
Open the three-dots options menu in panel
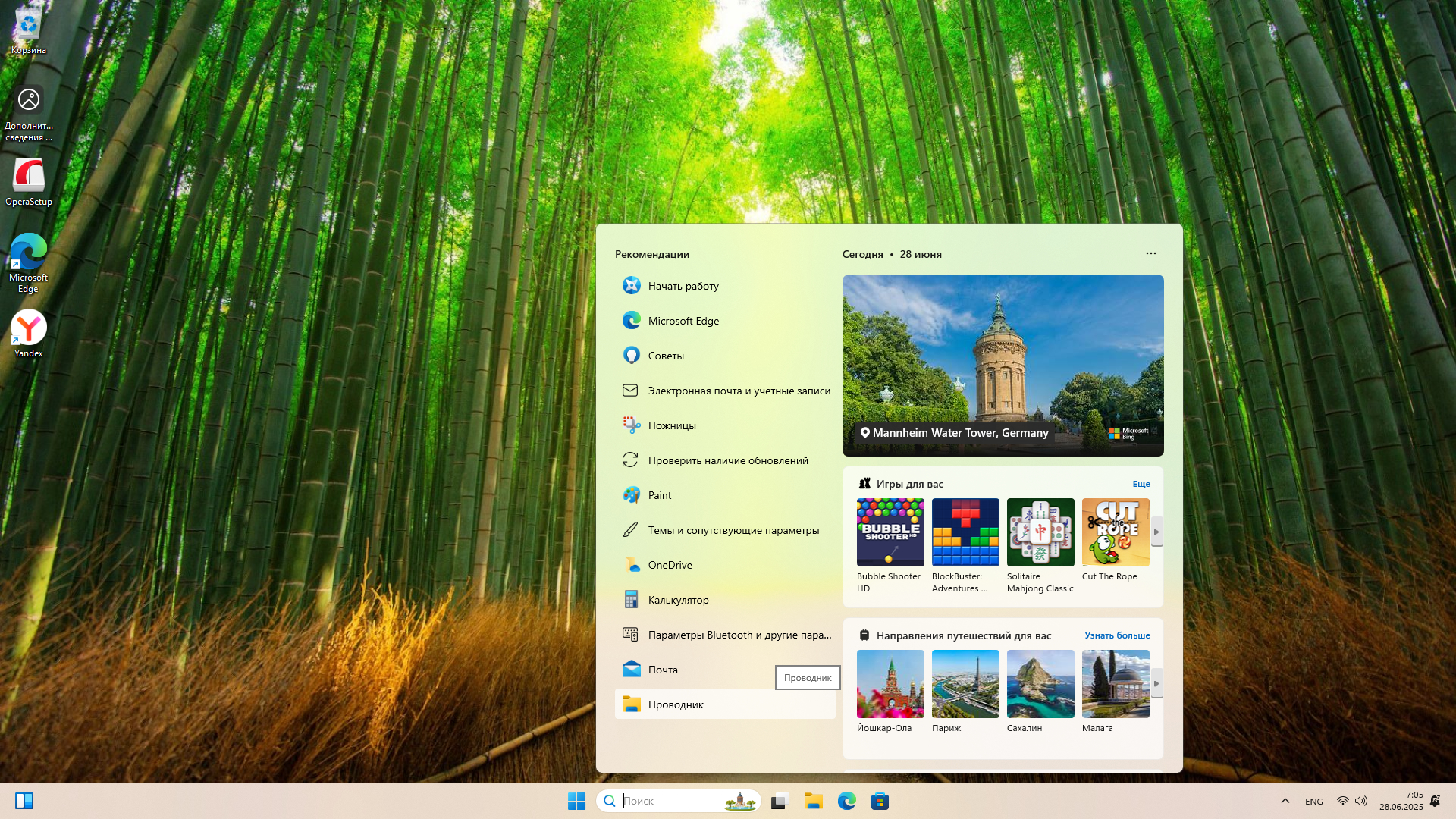point(1150,253)
